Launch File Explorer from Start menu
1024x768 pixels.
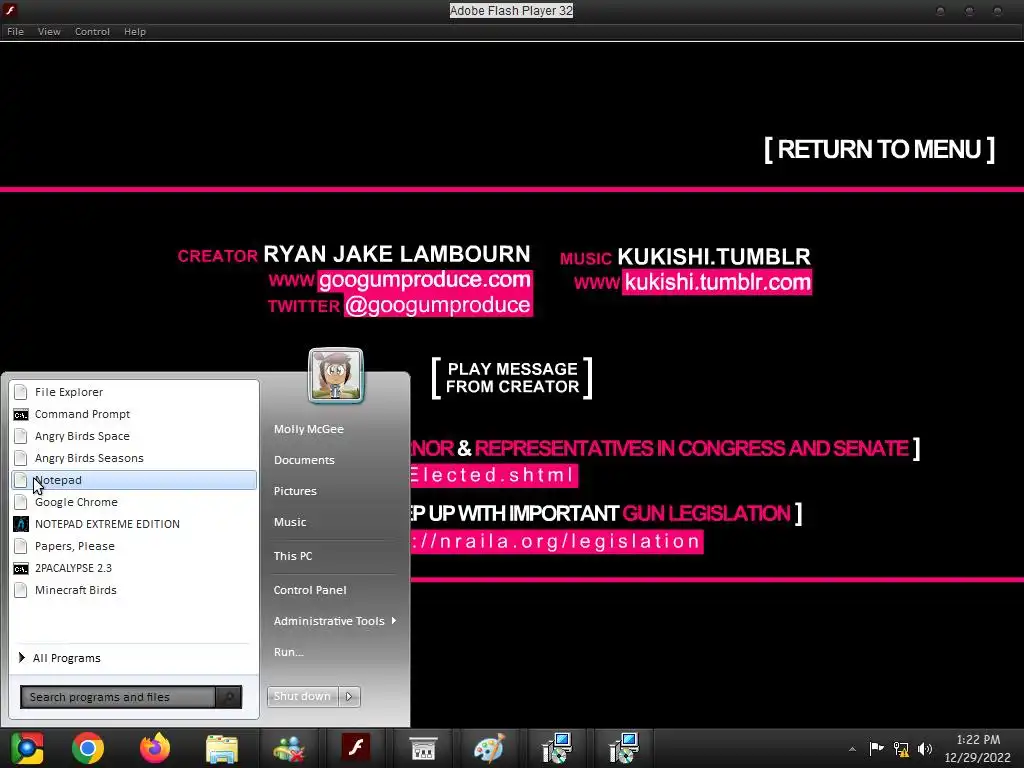tap(134, 392)
